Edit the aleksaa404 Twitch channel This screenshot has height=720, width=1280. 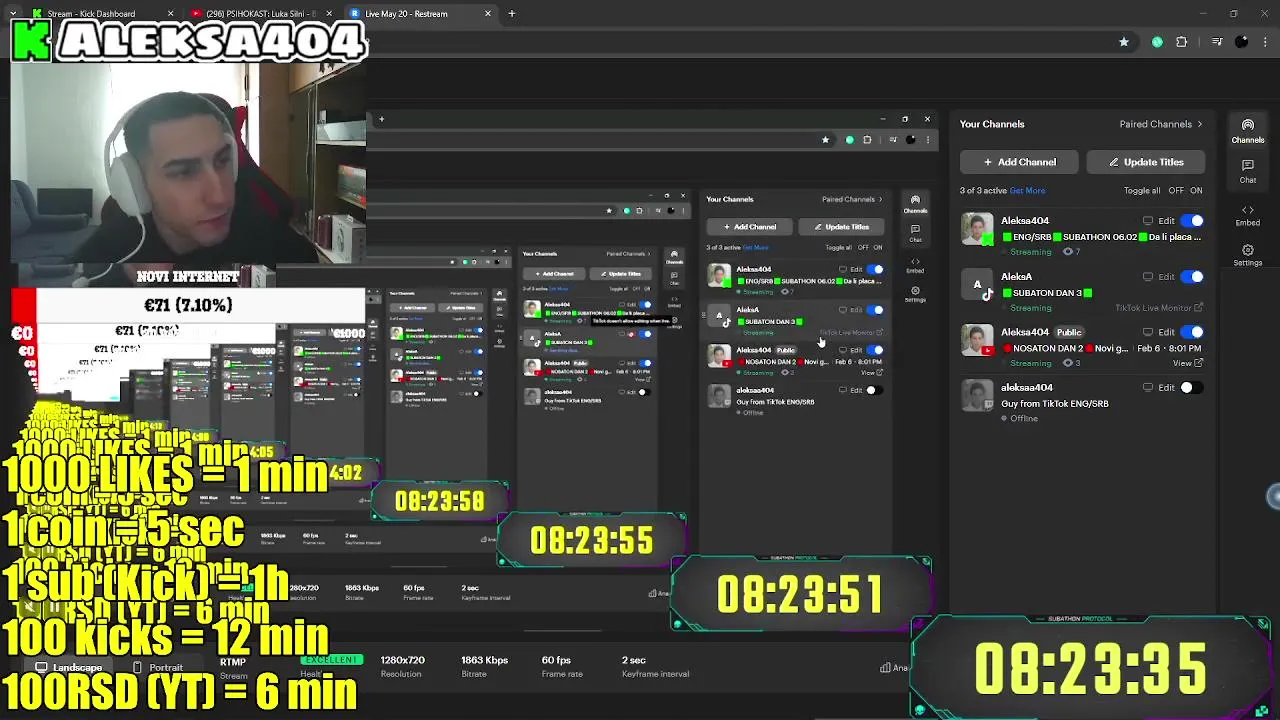coord(1166,388)
